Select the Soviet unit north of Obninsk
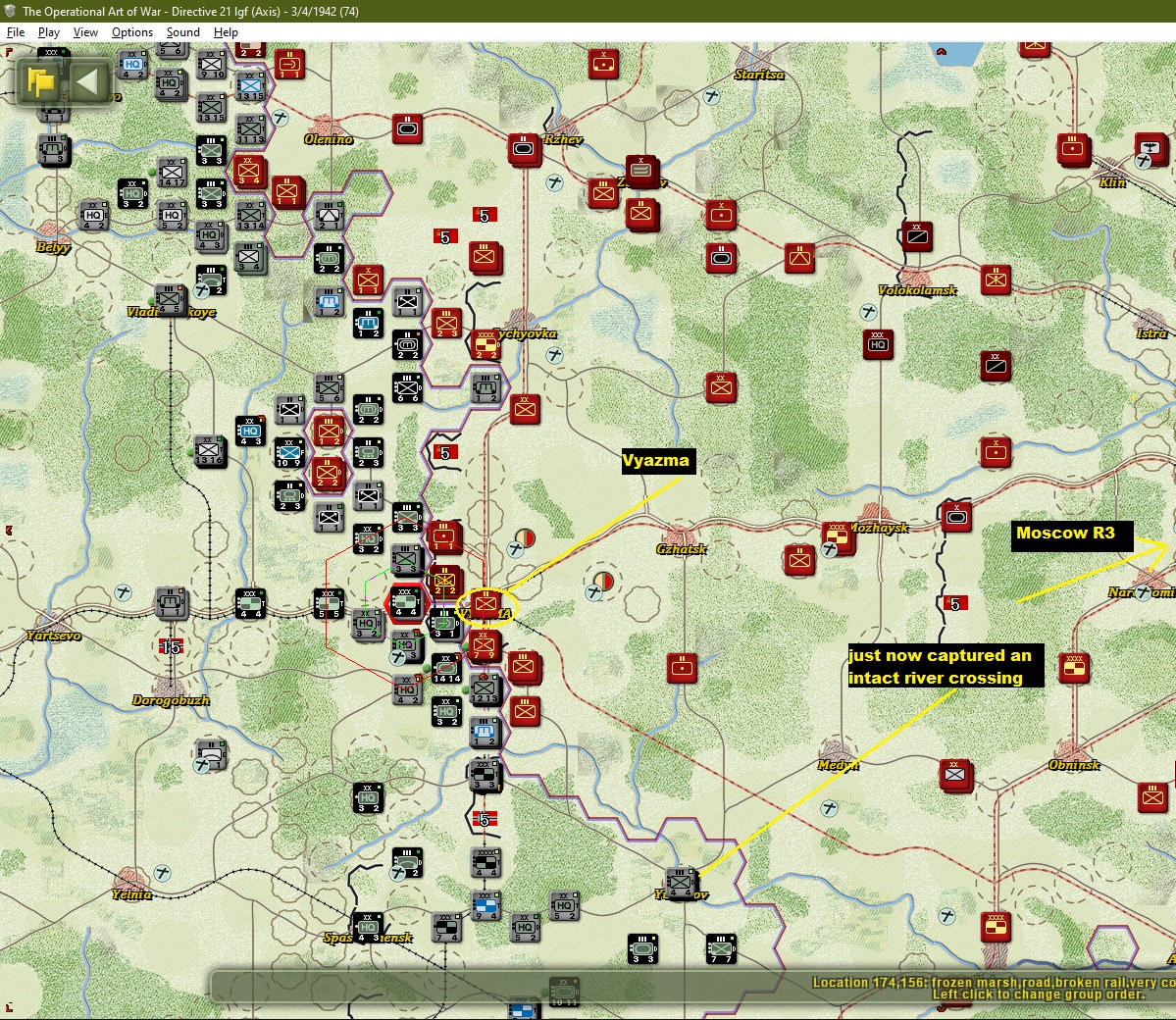The image size is (1176, 1020). coord(1074,668)
